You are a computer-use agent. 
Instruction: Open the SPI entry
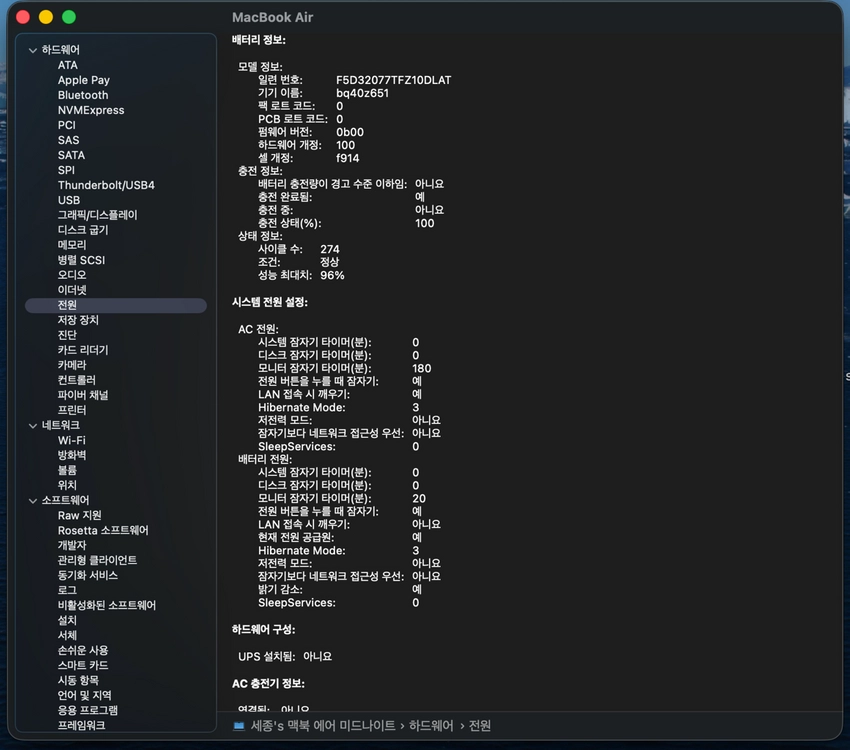pos(66,170)
